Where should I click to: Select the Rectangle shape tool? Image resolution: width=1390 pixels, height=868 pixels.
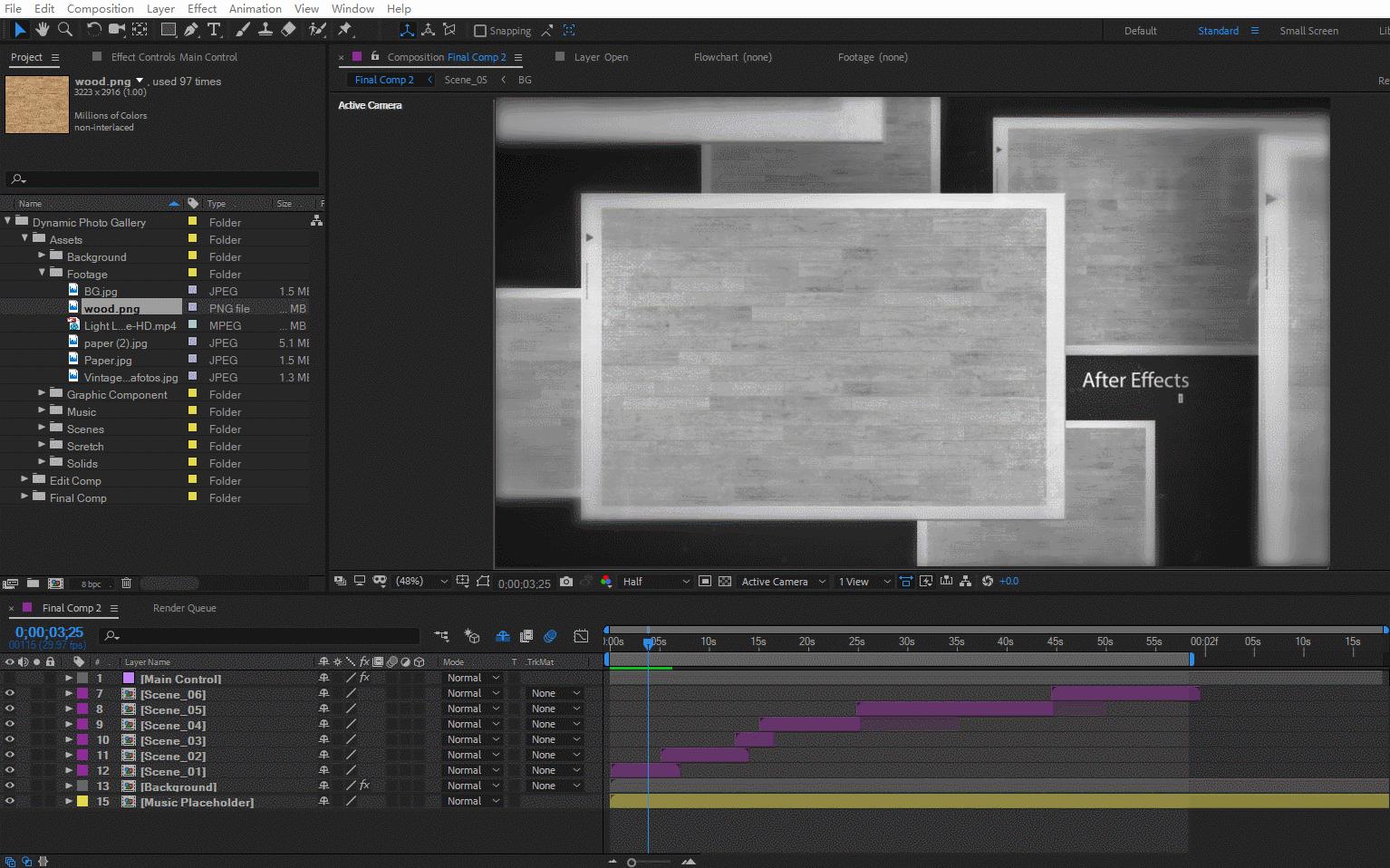[x=169, y=30]
